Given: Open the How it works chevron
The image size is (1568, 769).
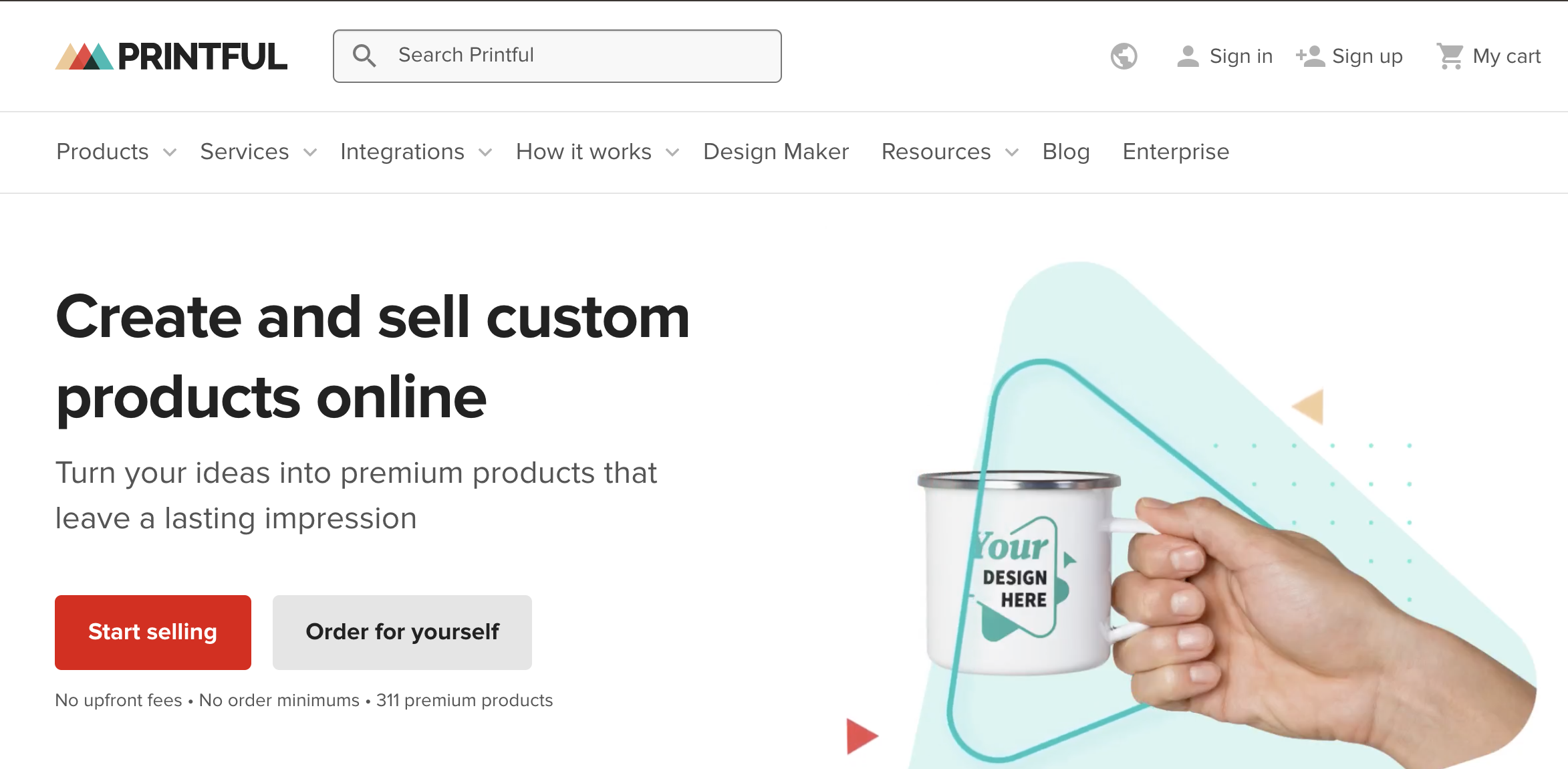Looking at the screenshot, I should click(672, 152).
